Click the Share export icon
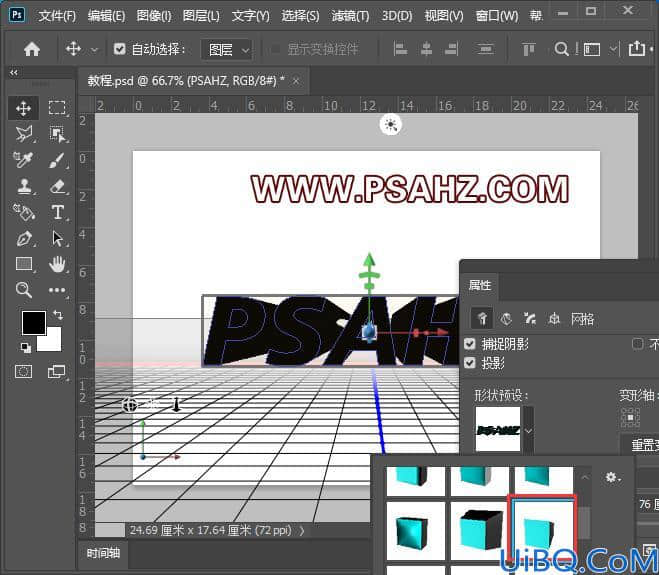 [637, 48]
